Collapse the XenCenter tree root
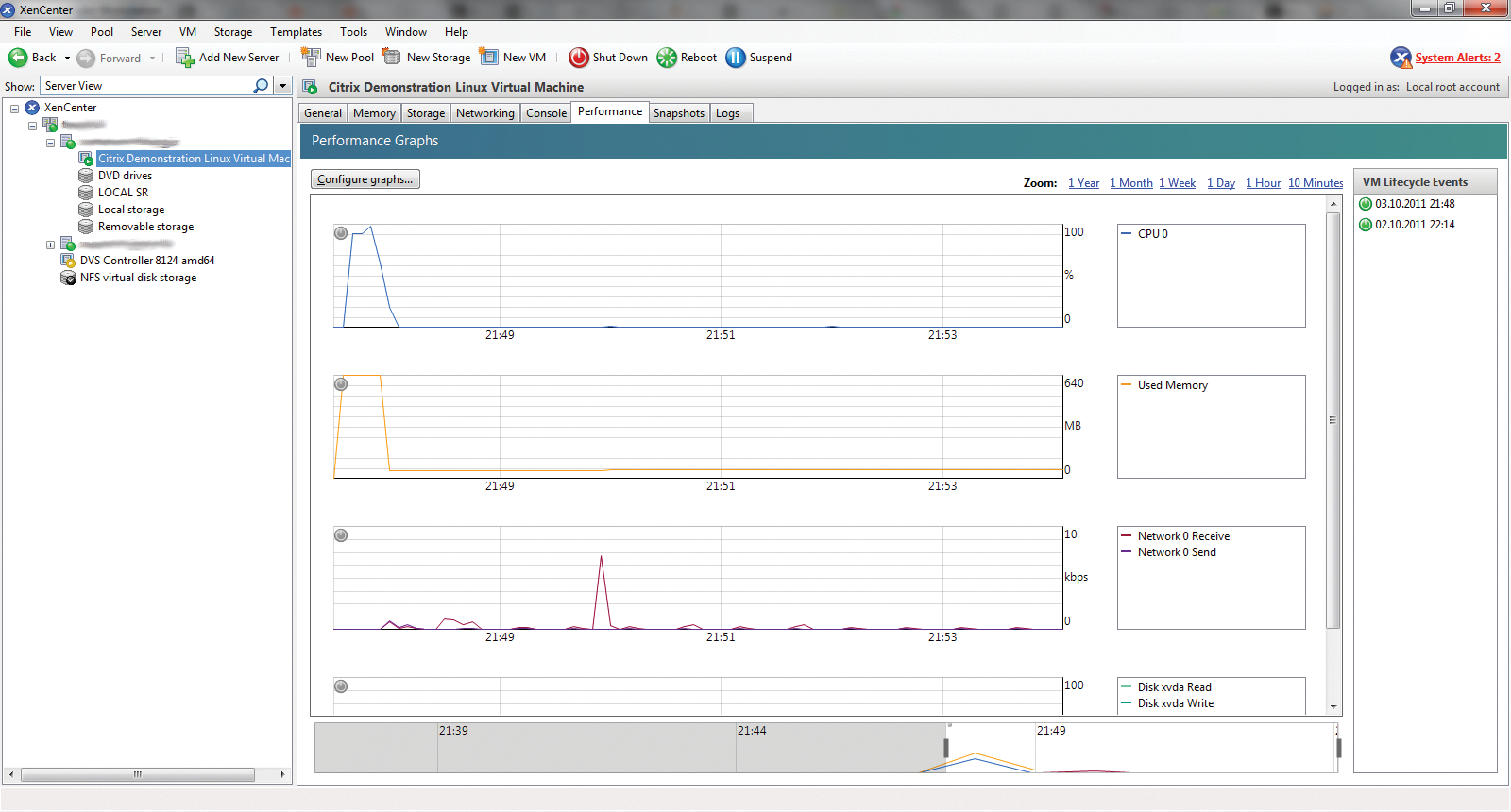The image size is (1511, 812). coord(15,109)
